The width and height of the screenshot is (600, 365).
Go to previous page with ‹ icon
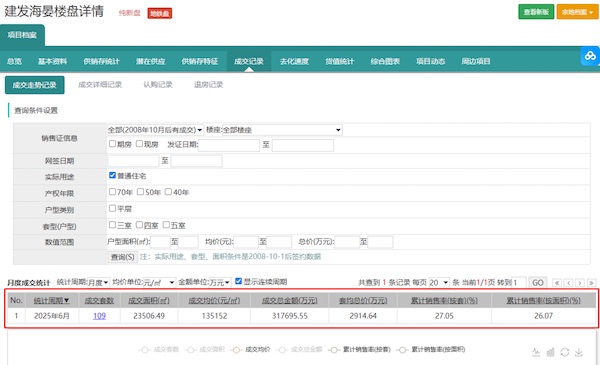(x=569, y=283)
